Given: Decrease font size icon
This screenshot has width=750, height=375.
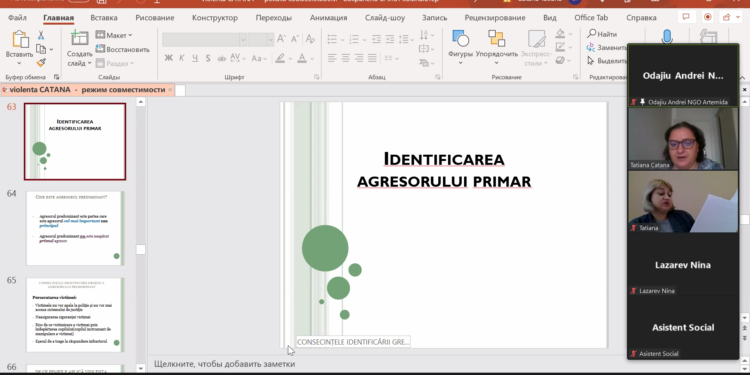Looking at the screenshot, I should coord(295,39).
